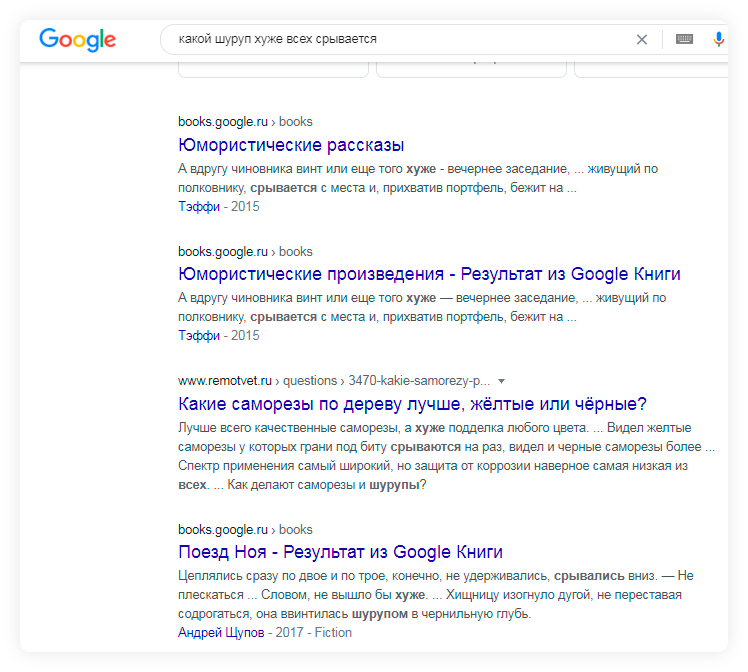The image size is (748, 672).
Task: Click books.google.ru URL above Юмористические рассказы
Action: [x=245, y=122]
